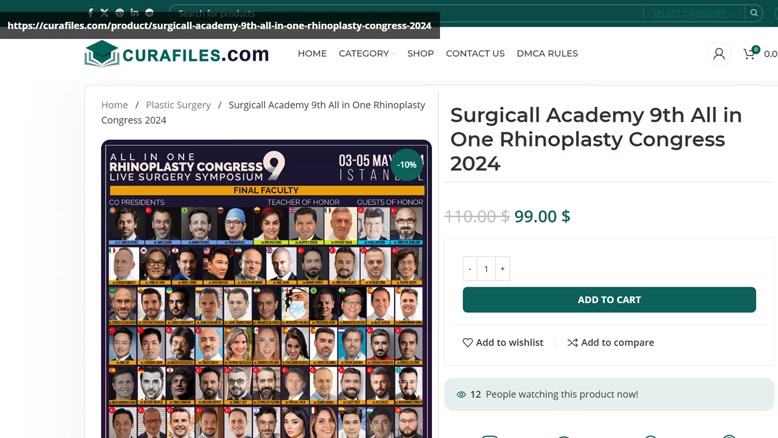This screenshot has width=778, height=438.
Task: Expand the CATEGORY menu
Action: tap(366, 54)
